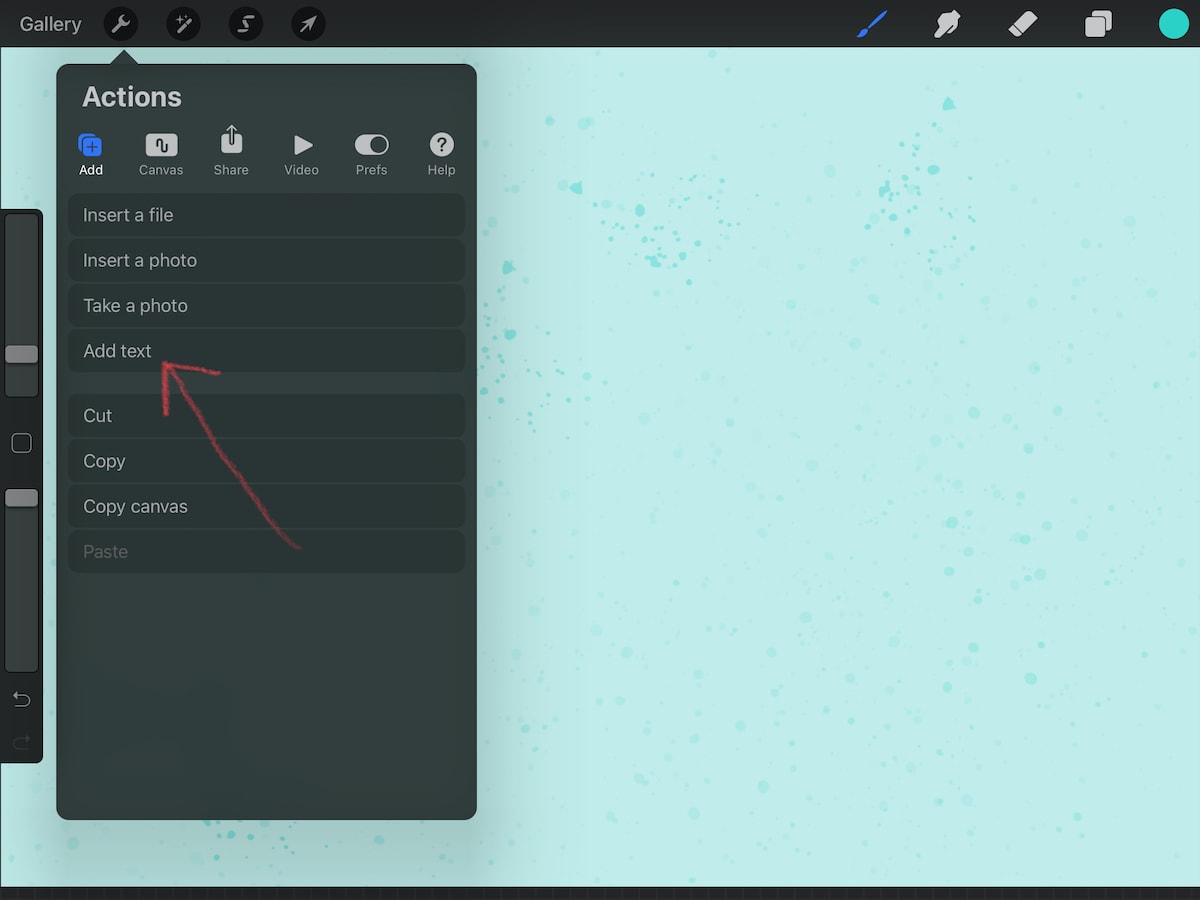Open the Actions wrench menu
Screen dimensions: 1200x900
[121, 24]
